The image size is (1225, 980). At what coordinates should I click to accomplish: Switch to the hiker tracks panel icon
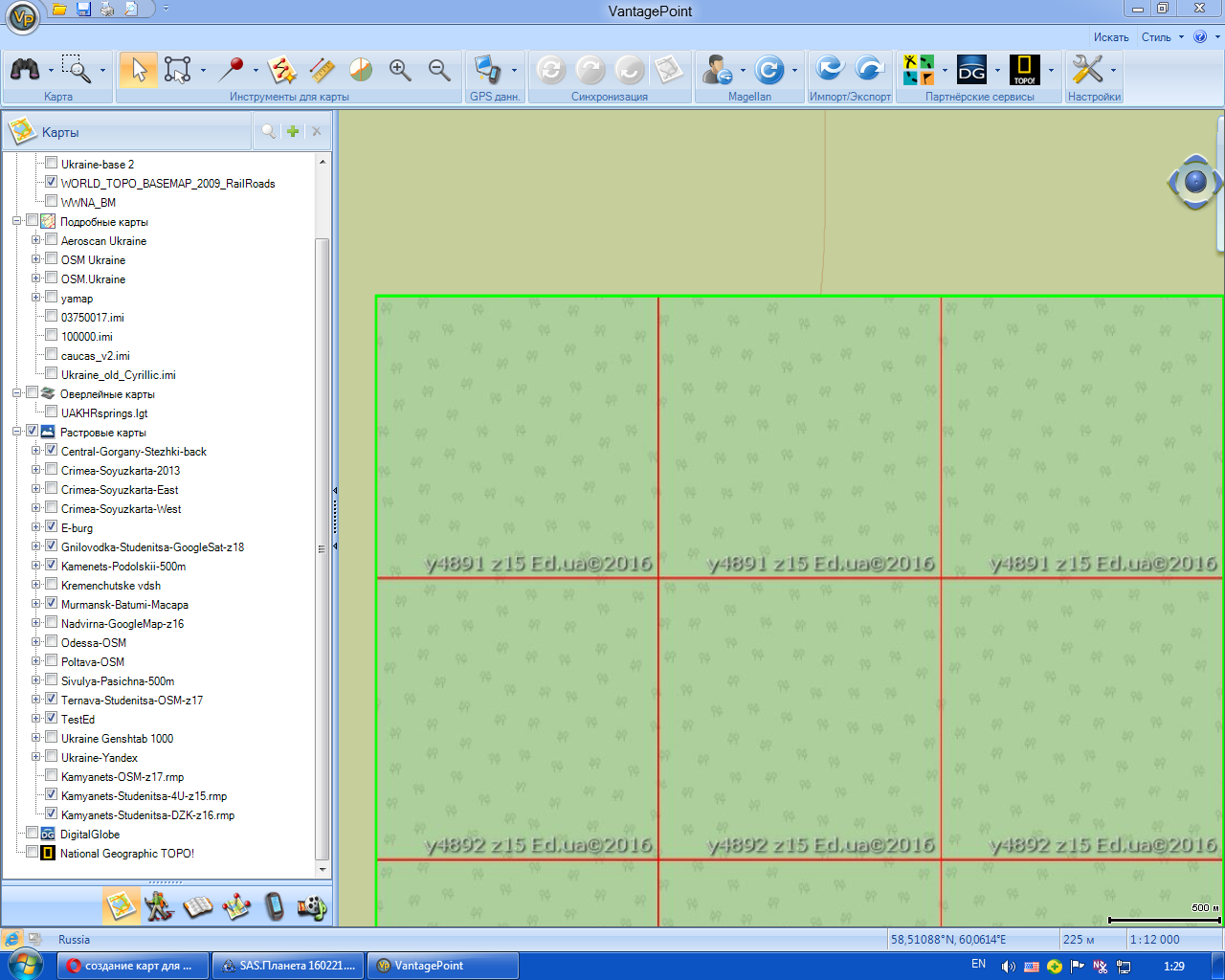point(159,905)
